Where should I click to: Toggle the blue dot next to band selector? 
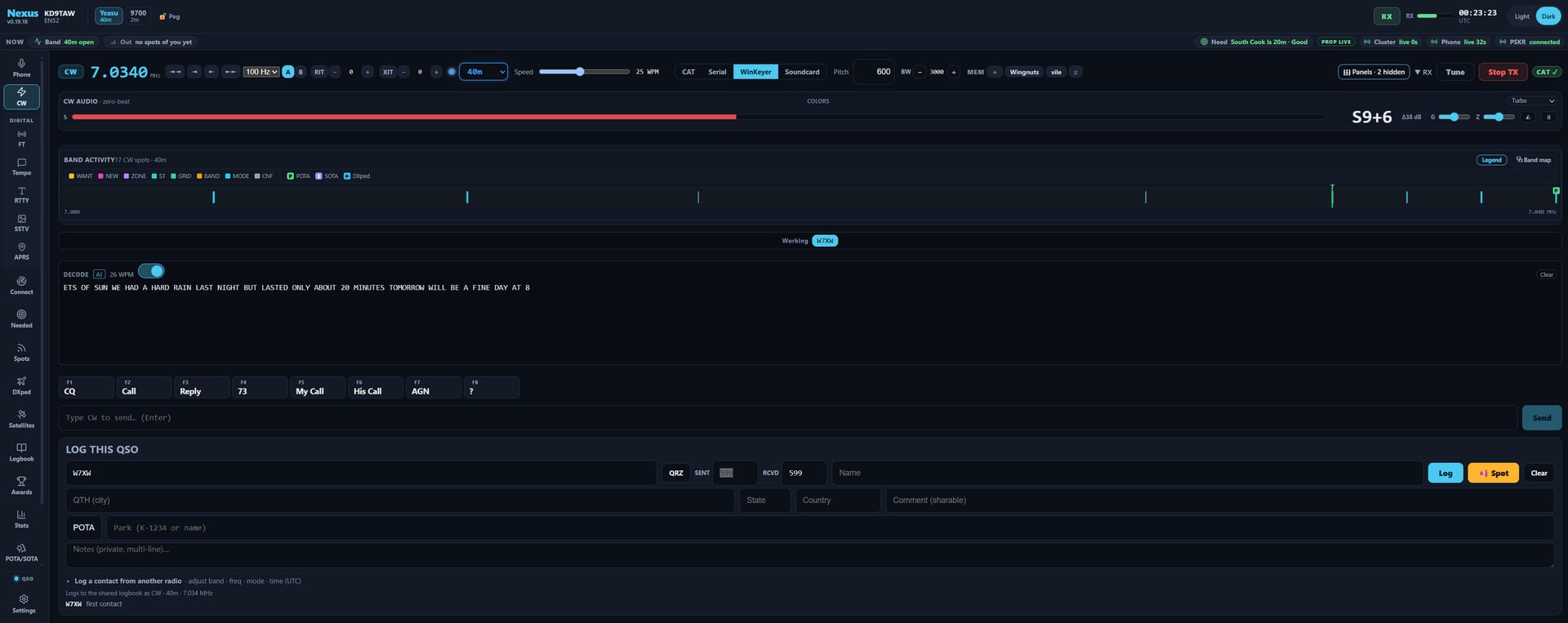[452, 72]
